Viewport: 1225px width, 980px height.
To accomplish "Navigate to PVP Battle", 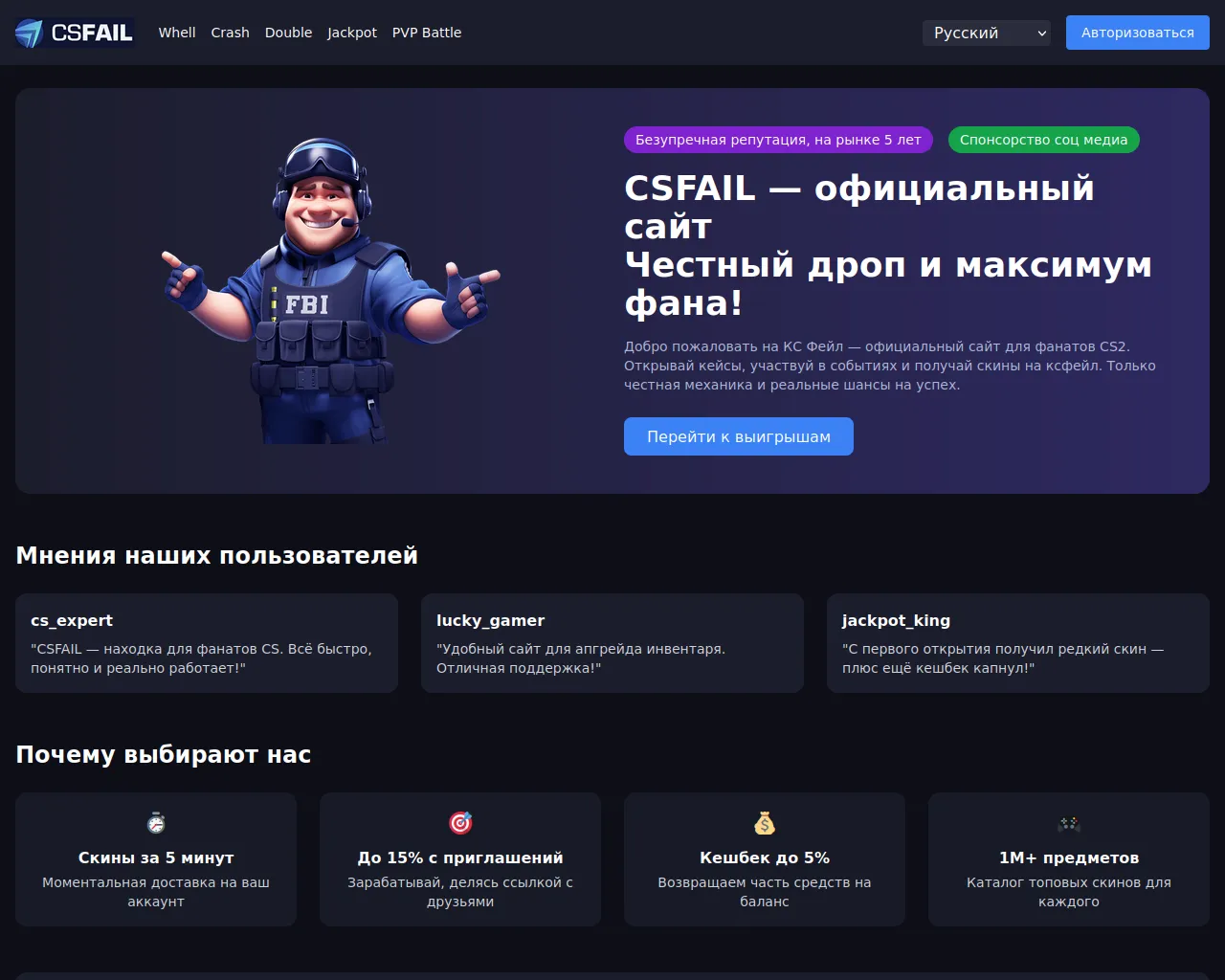I will (427, 33).
